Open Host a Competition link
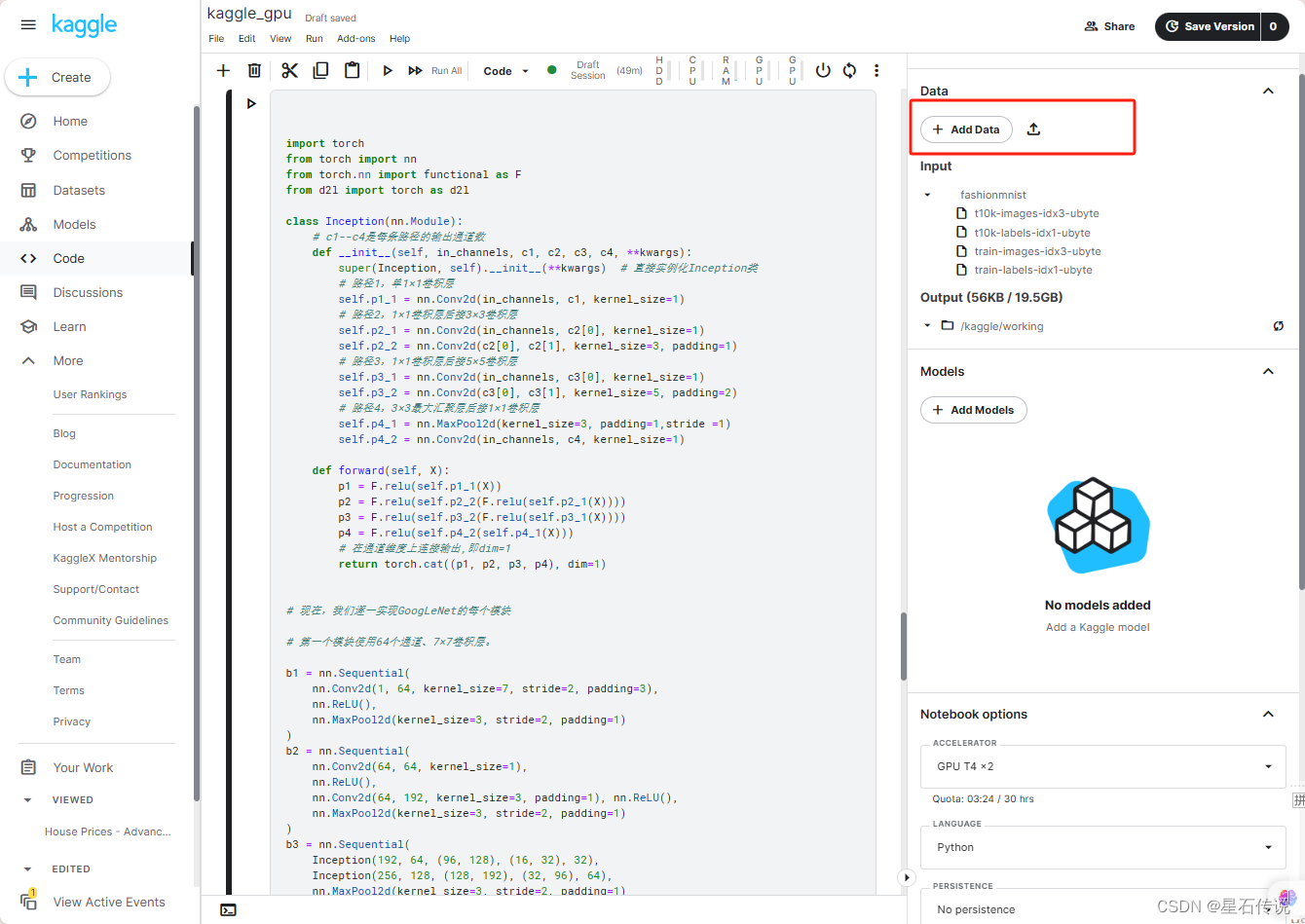Image resolution: width=1305 pixels, height=924 pixels. click(x=102, y=527)
